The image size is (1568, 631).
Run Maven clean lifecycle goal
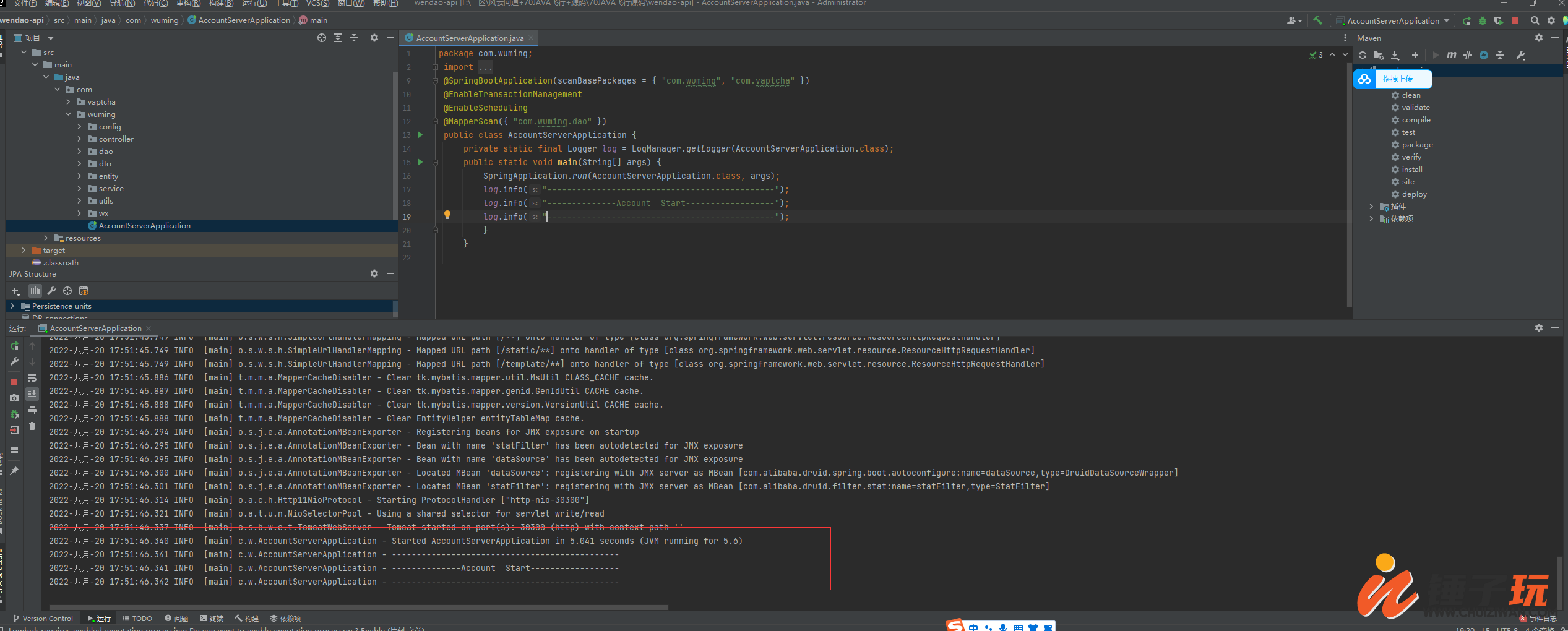[x=1411, y=95]
